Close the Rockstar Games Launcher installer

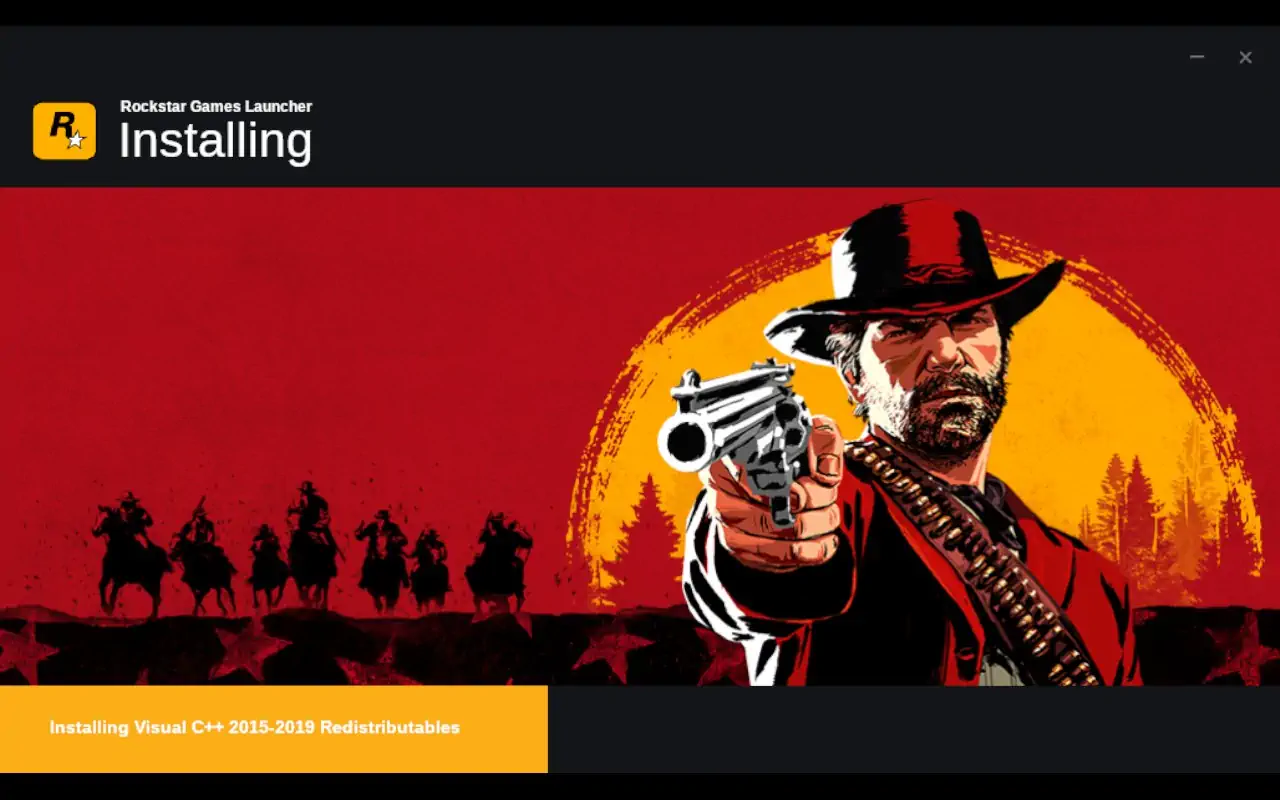pos(1245,57)
